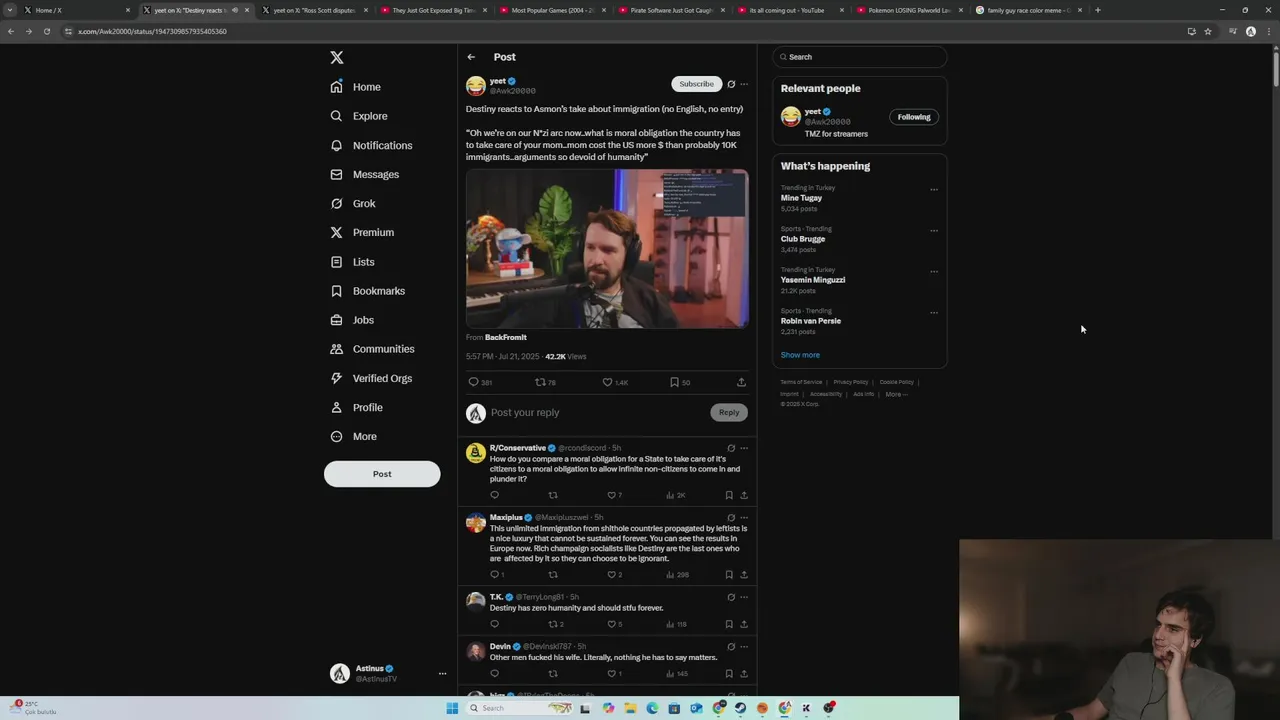View analytics of R/Conservative reply

coord(675,495)
